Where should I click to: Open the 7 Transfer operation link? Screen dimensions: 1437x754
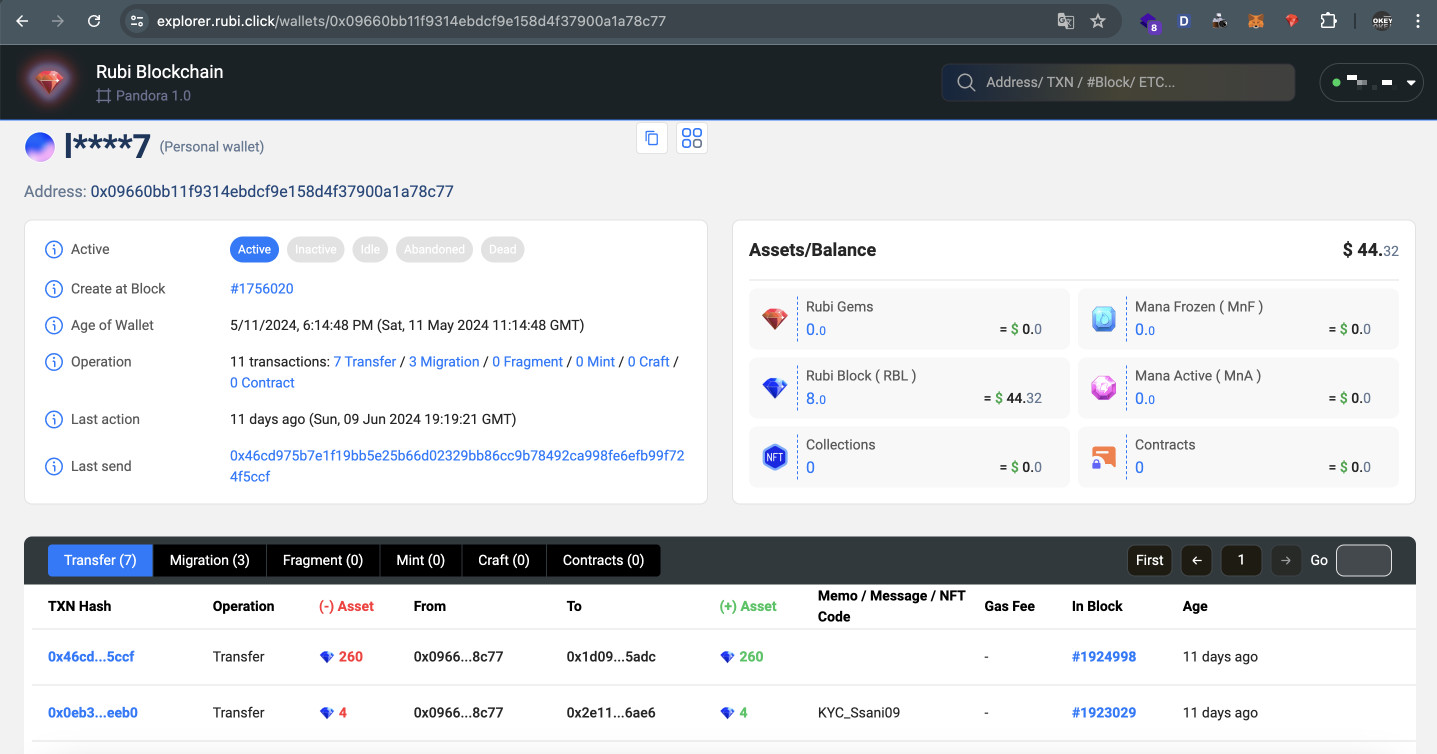[365, 362]
